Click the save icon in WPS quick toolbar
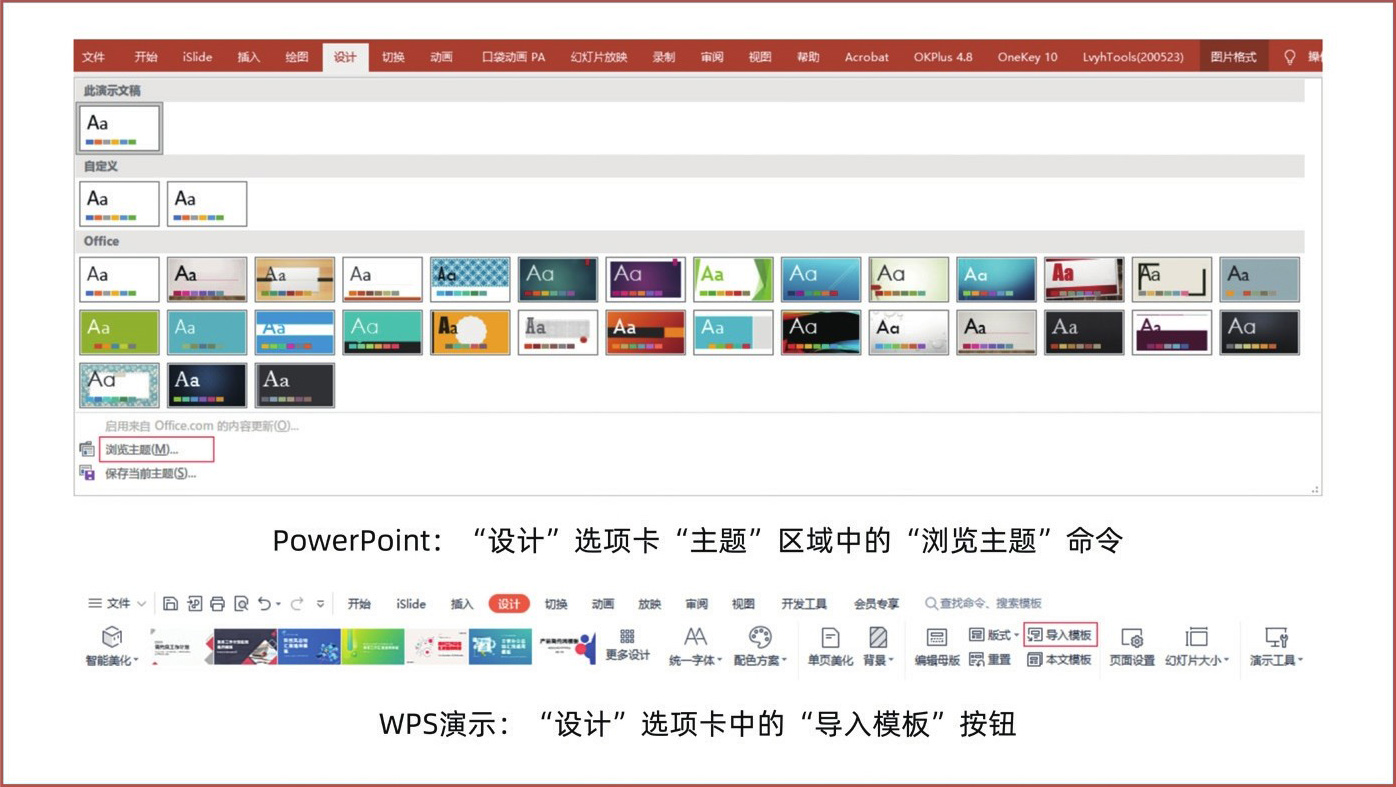The height and width of the screenshot is (787, 1396). point(170,603)
